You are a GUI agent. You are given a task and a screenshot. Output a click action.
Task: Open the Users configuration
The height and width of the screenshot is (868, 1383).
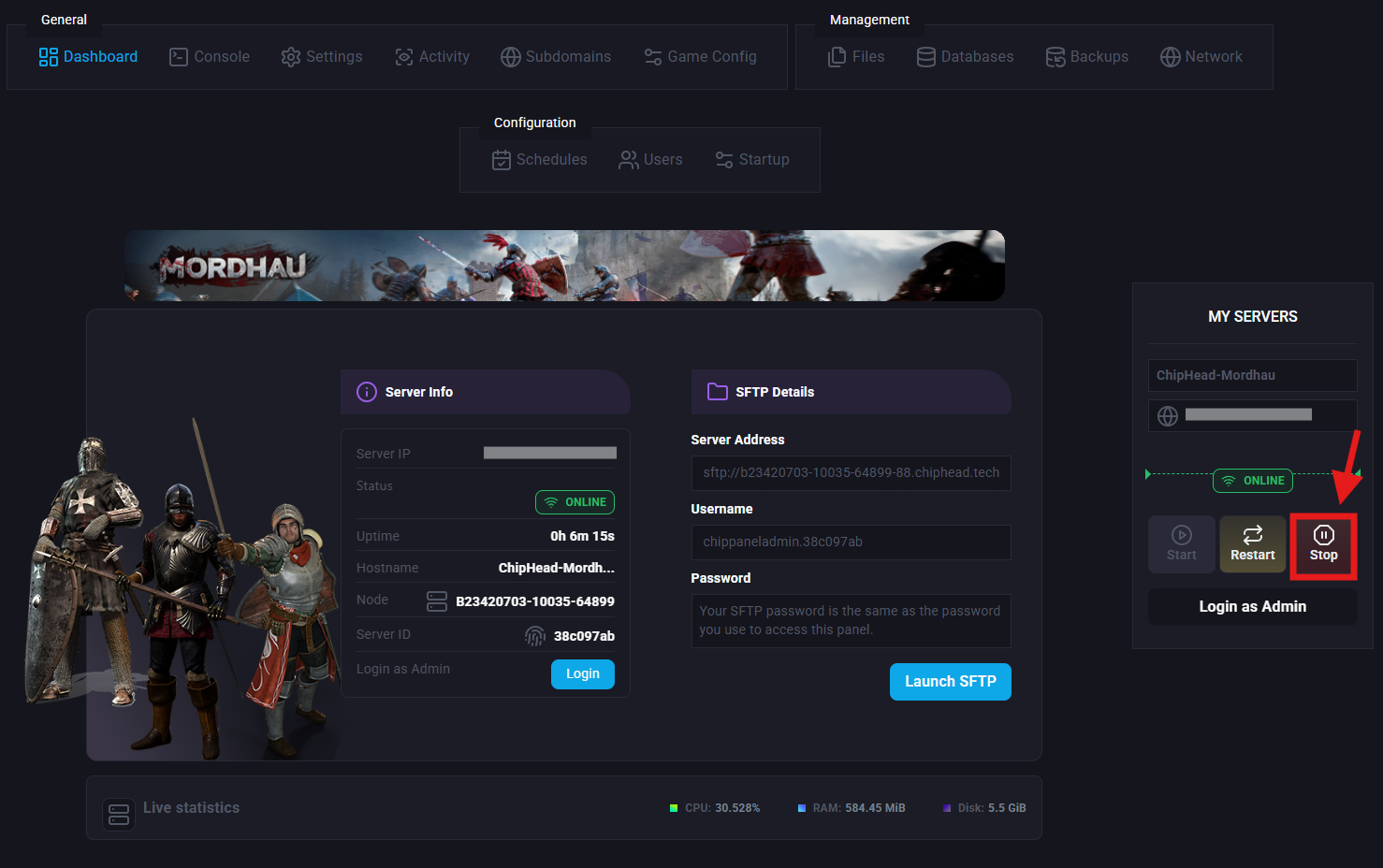coord(650,160)
